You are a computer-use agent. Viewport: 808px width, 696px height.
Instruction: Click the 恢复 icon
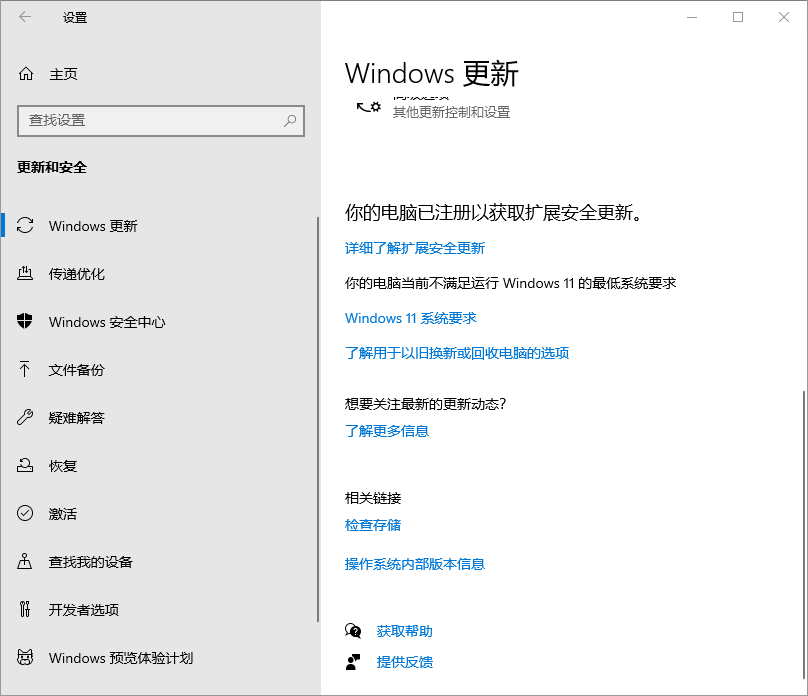coord(25,466)
